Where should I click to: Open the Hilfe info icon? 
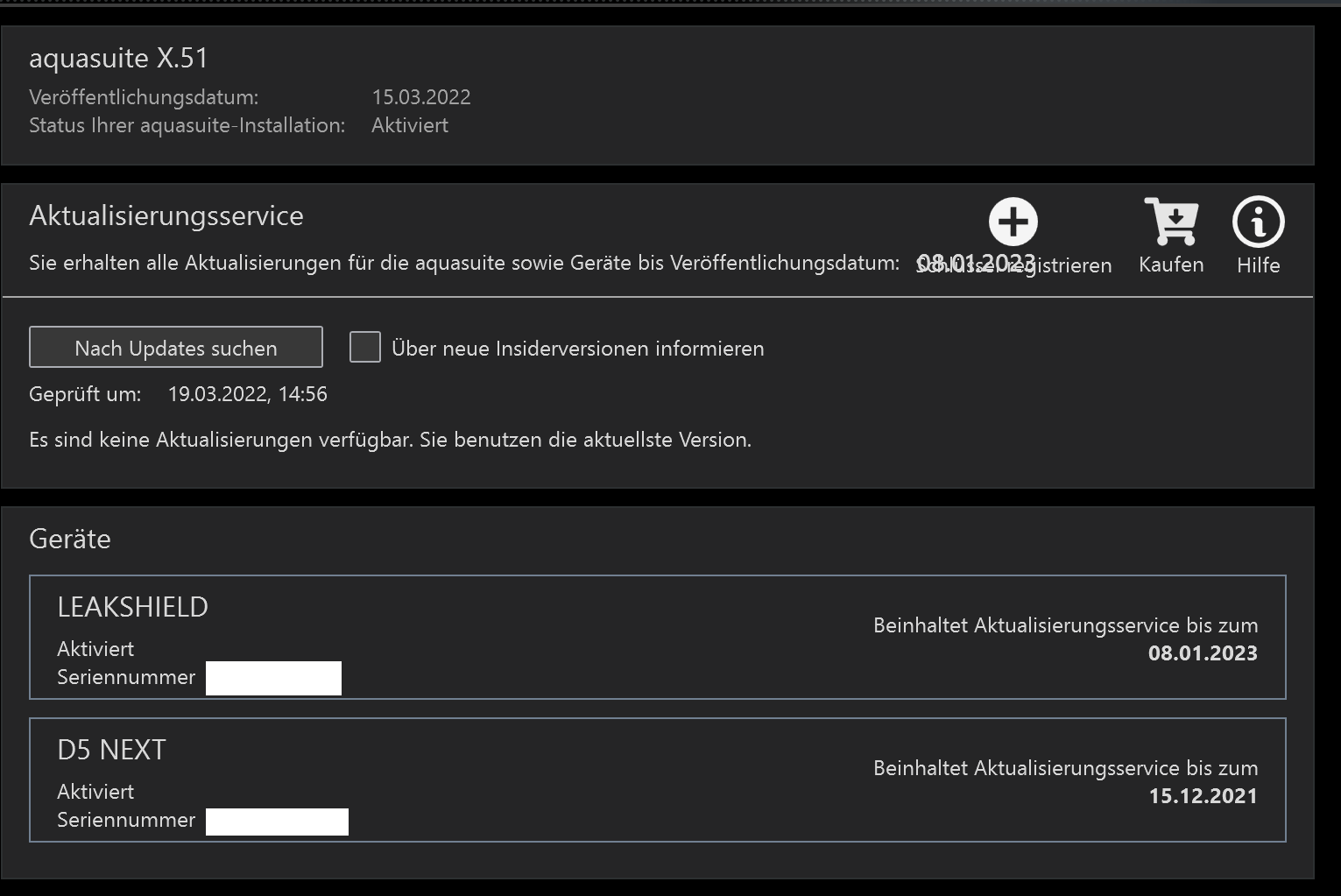[1259, 222]
